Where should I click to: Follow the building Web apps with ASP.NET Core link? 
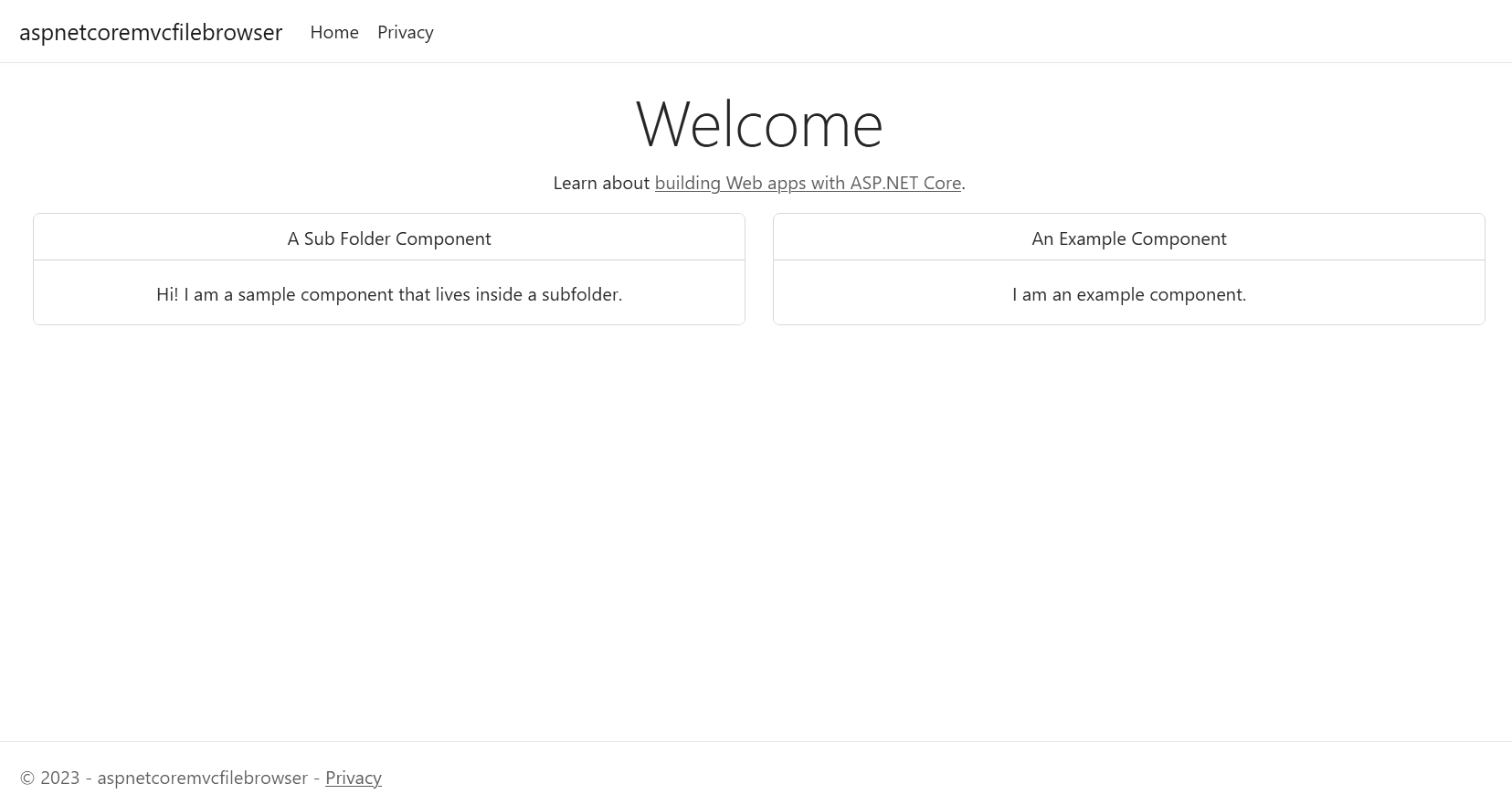(808, 183)
